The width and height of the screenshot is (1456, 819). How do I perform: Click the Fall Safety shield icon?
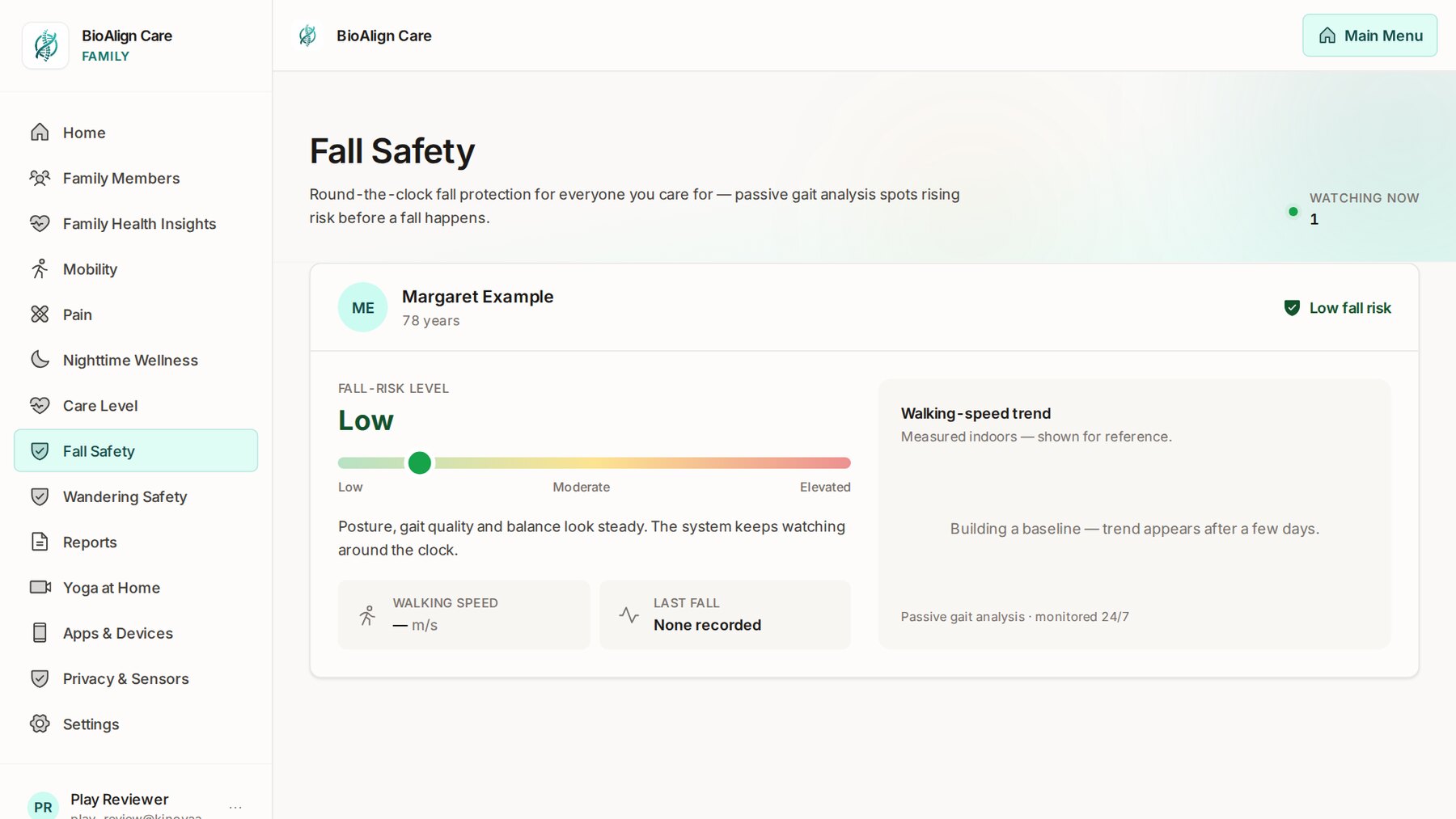pos(40,451)
